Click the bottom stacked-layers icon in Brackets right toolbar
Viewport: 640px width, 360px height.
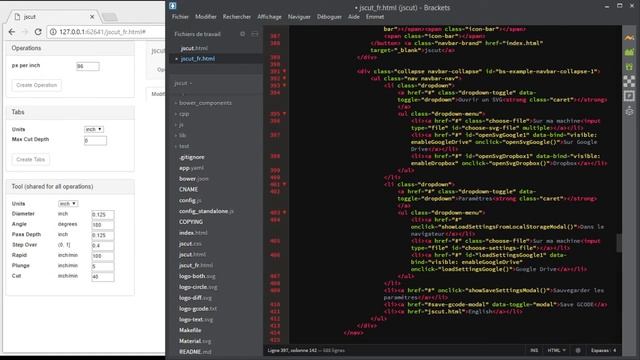629,111
